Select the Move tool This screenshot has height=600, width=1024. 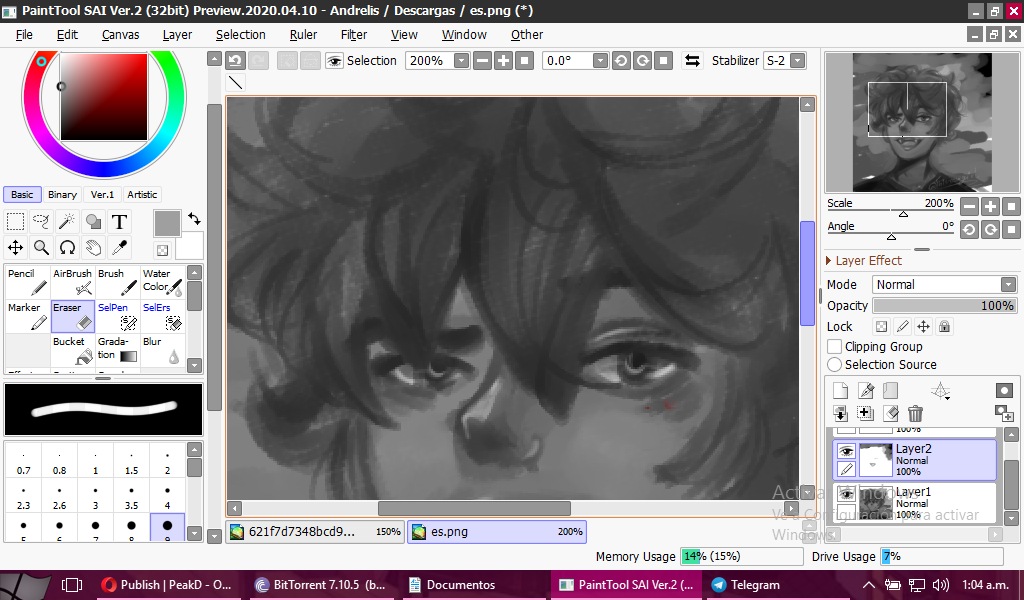click(16, 248)
